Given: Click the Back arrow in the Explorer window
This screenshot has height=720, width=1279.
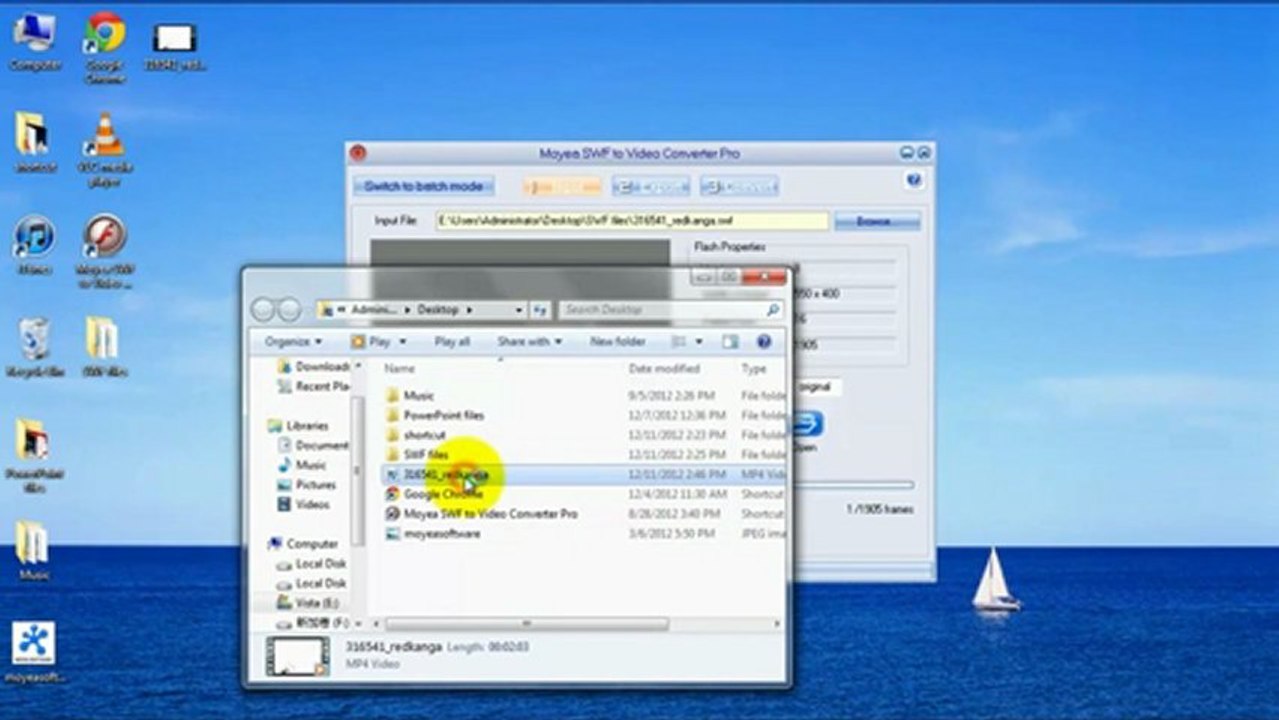Looking at the screenshot, I should pos(264,310).
